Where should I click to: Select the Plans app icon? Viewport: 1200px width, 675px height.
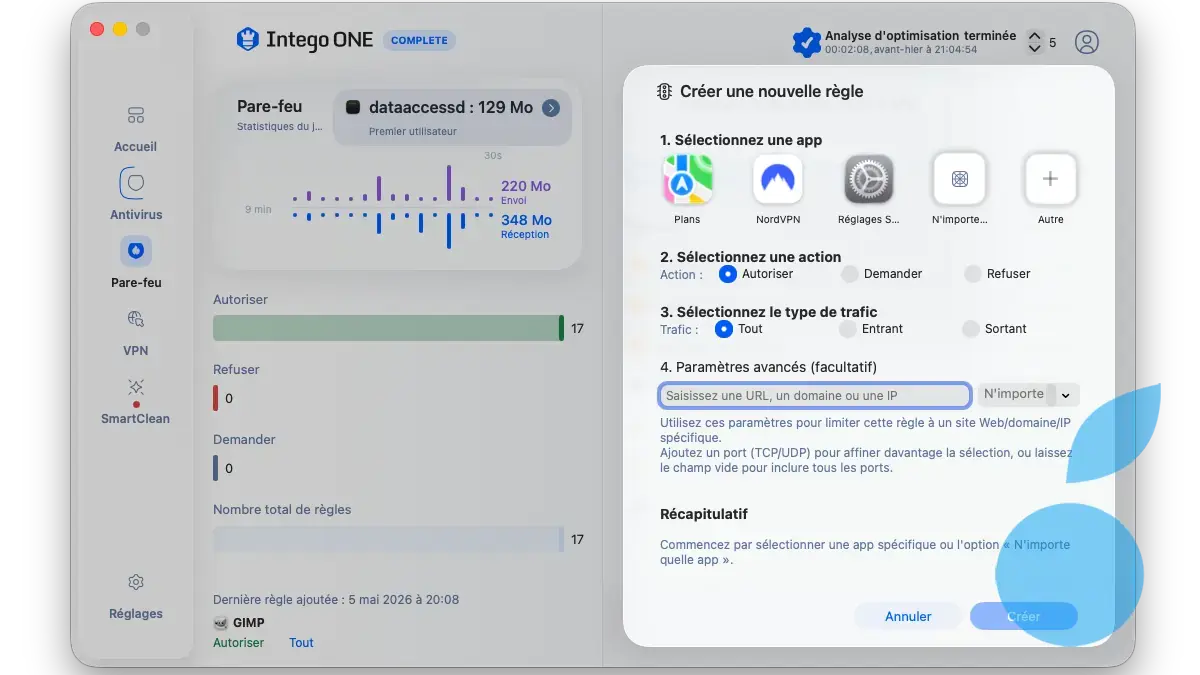pyautogui.click(x=688, y=179)
